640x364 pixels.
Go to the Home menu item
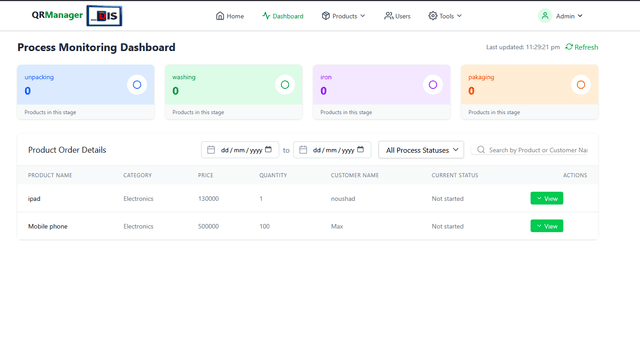230,16
